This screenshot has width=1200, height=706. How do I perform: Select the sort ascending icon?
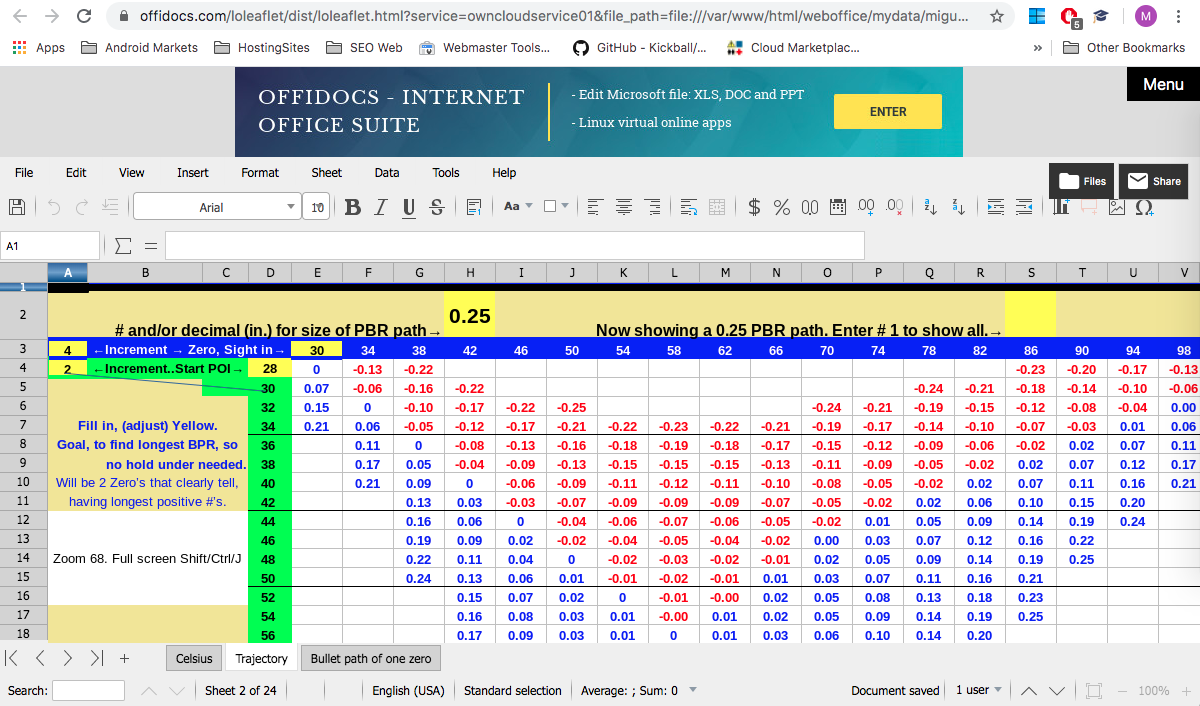coord(928,208)
